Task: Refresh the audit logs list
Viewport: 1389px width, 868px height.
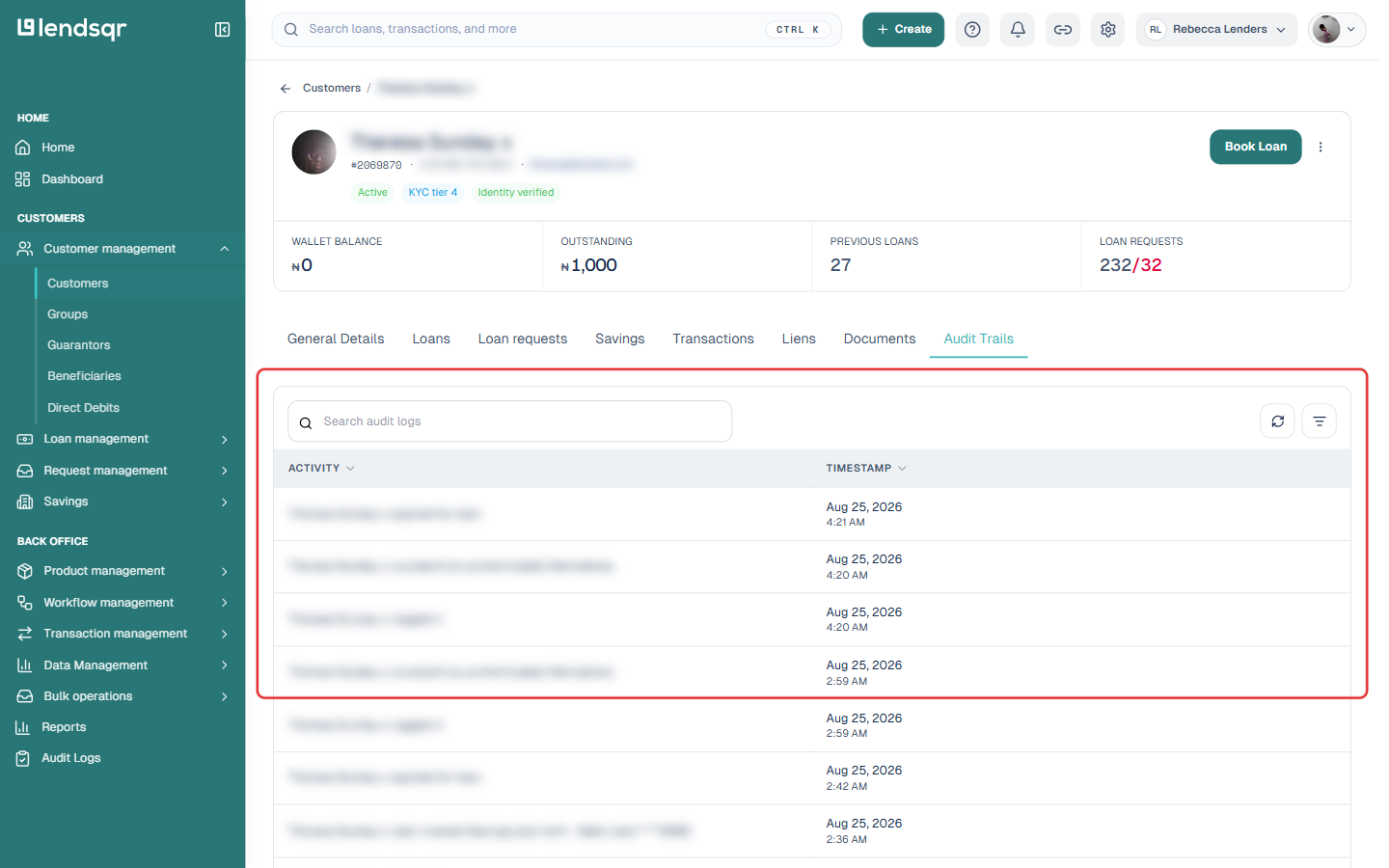Action: point(1278,421)
